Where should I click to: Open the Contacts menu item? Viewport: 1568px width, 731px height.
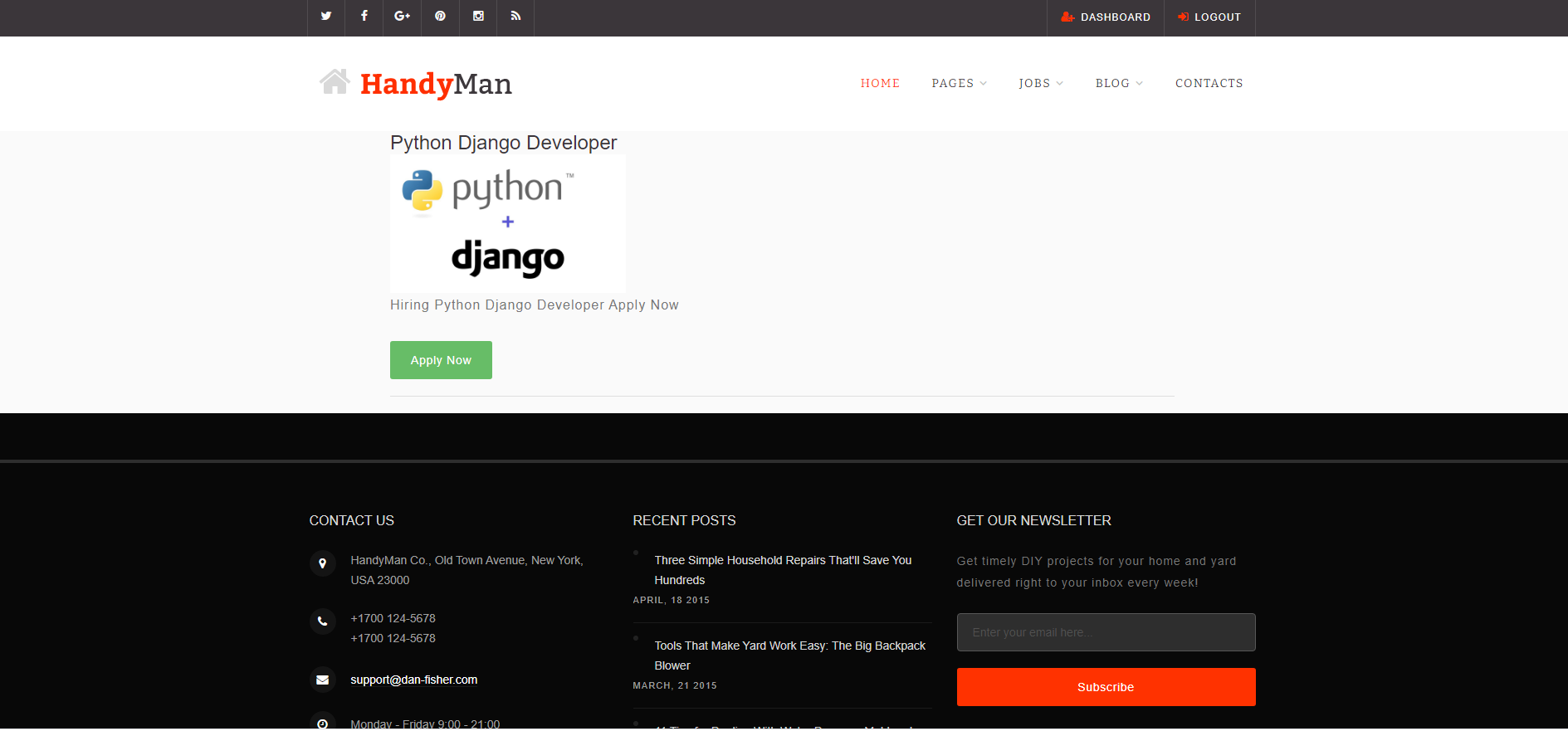click(x=1209, y=83)
